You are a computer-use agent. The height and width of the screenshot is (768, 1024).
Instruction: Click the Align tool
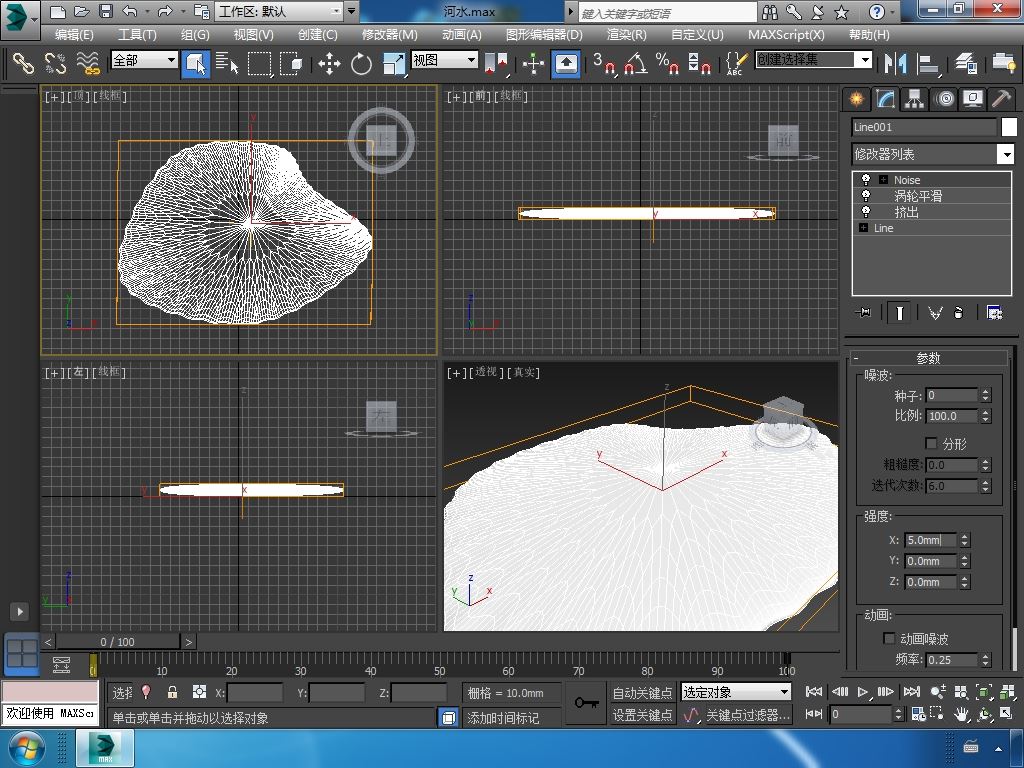pos(927,63)
